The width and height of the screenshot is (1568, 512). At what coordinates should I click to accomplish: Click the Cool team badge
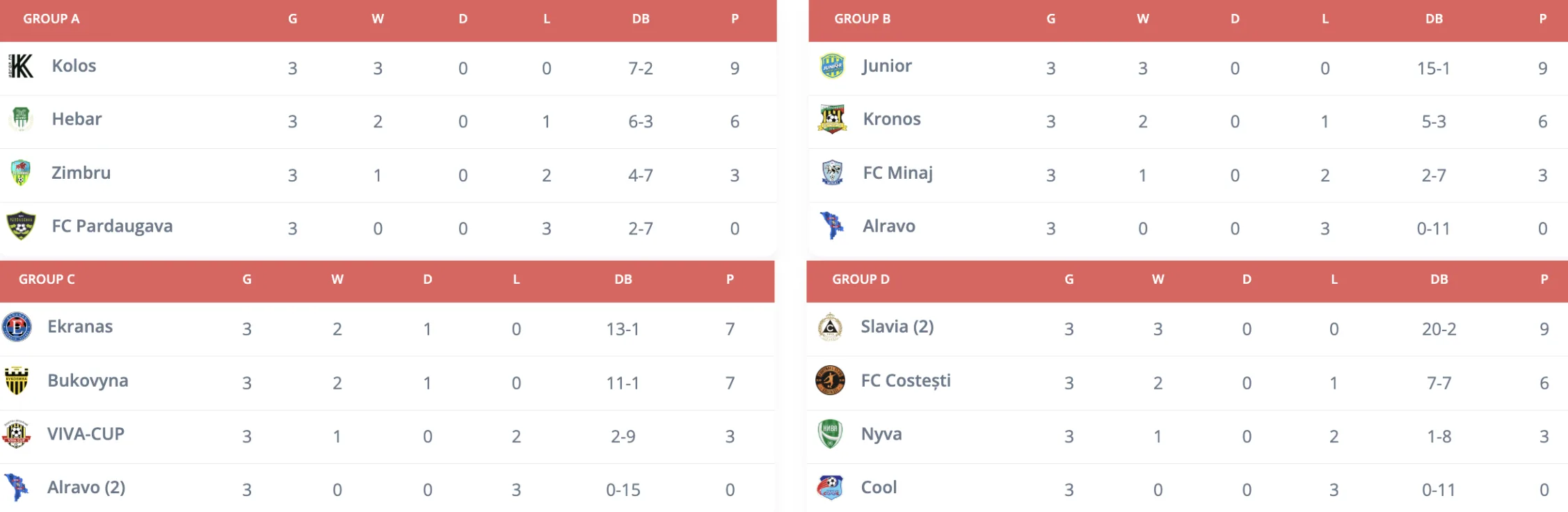(x=830, y=487)
